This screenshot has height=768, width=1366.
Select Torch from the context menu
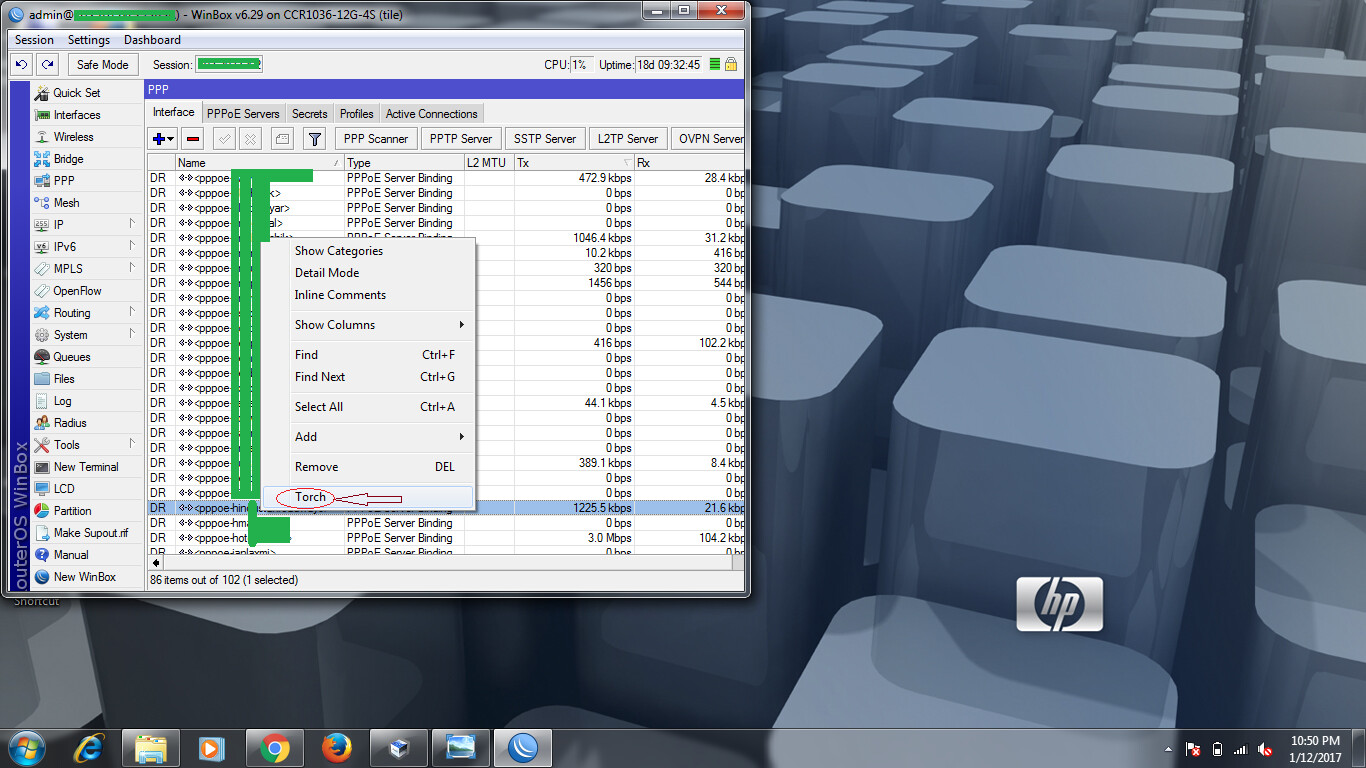point(309,497)
